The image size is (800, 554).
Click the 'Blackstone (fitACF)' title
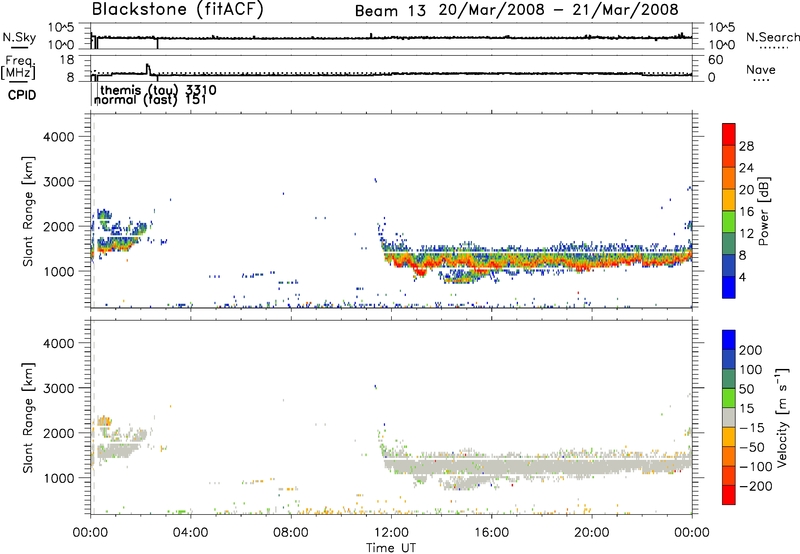(178, 9)
